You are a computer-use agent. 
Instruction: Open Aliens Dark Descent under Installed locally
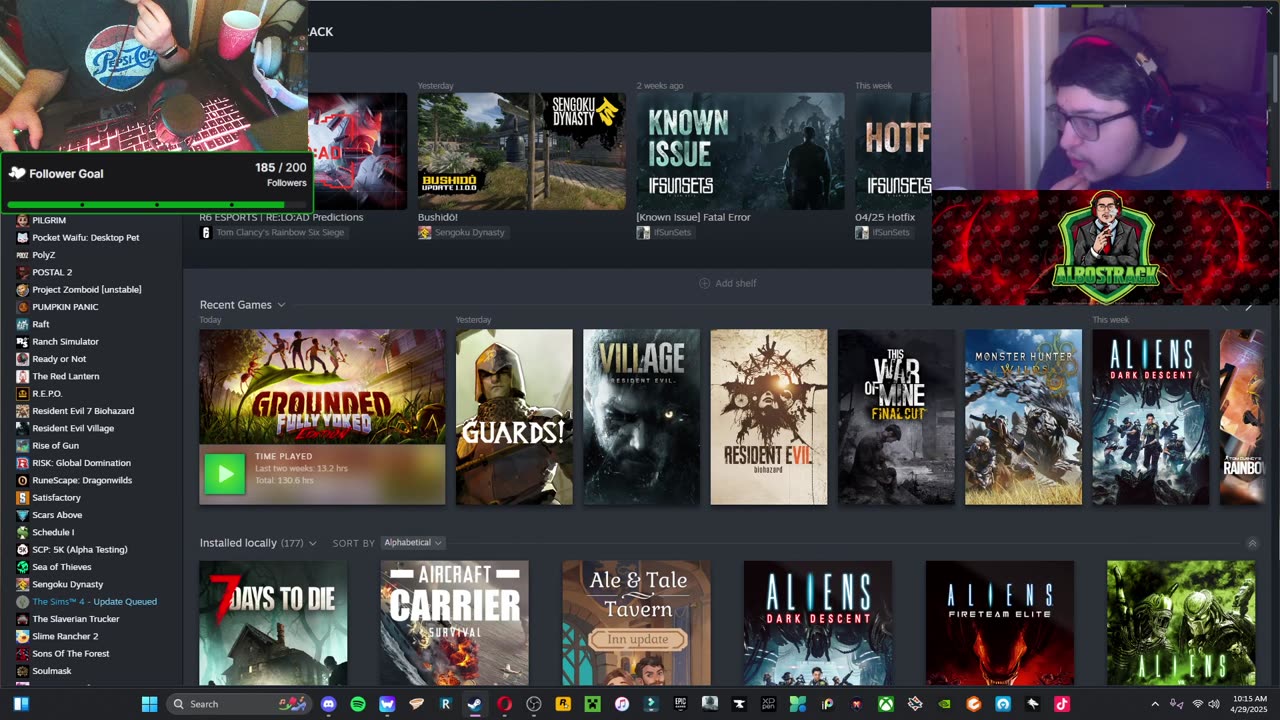(x=818, y=623)
